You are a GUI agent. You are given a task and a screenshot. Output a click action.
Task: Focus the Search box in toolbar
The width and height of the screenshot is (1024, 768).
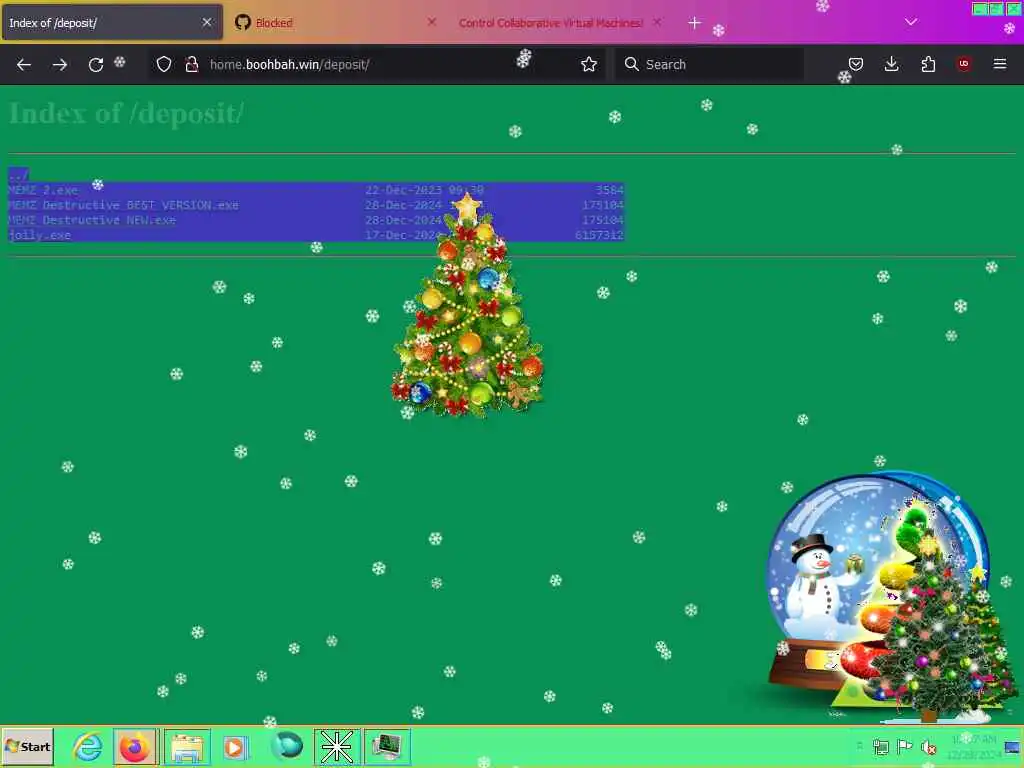tap(709, 64)
